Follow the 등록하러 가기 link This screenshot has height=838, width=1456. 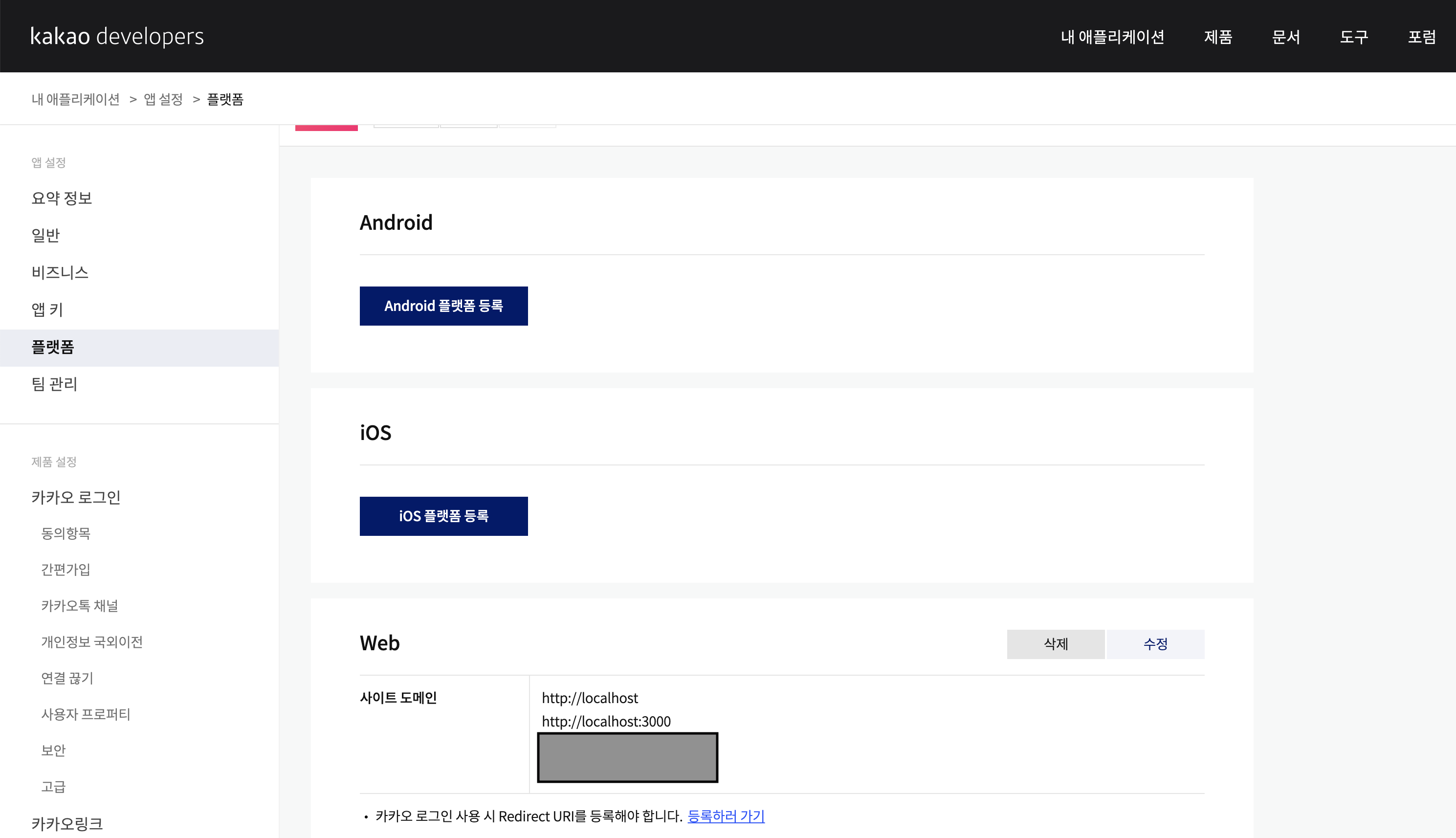[x=726, y=816]
